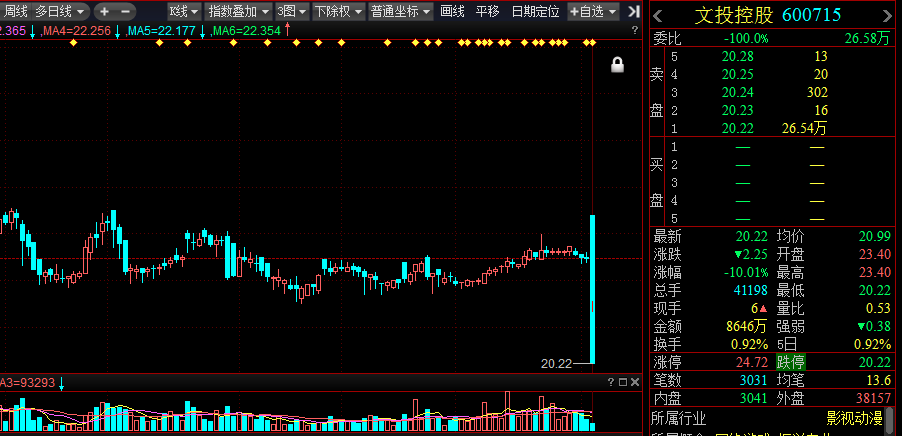Image resolution: width=902 pixels, height=436 pixels.
Task: Click 委差 value 26.58万
Action: pos(867,39)
